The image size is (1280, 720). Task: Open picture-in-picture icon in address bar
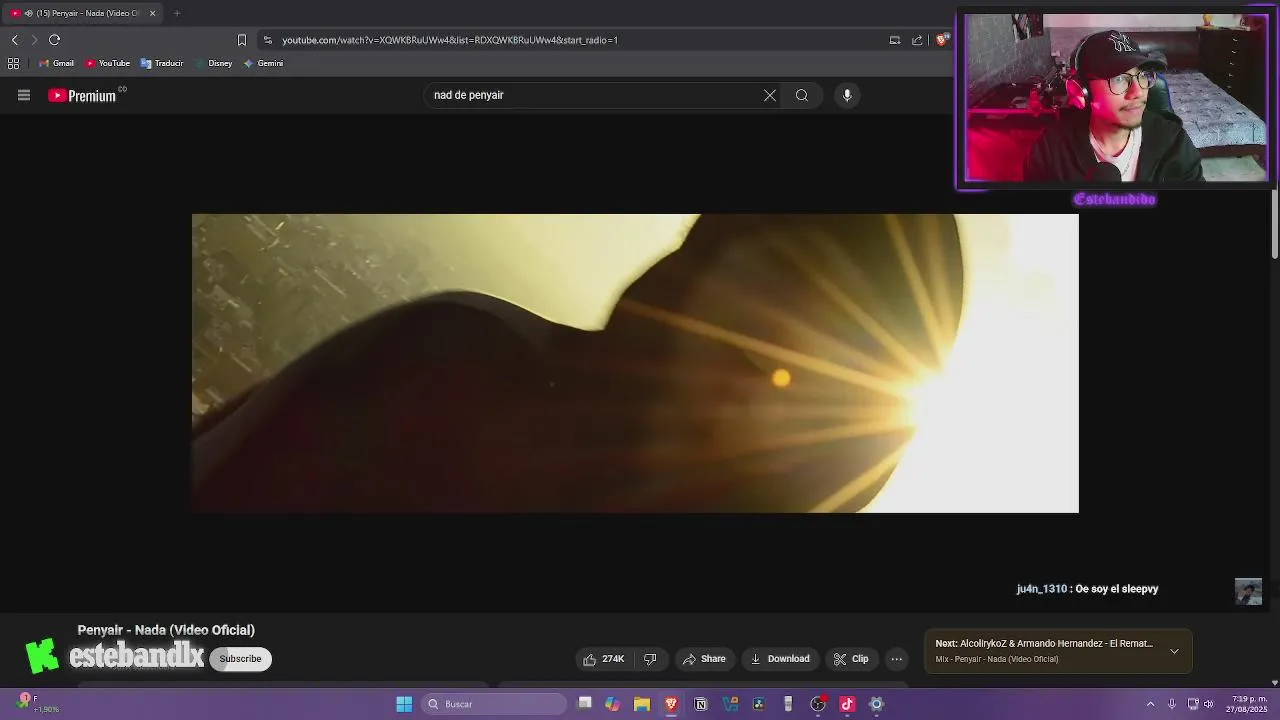[x=895, y=40]
